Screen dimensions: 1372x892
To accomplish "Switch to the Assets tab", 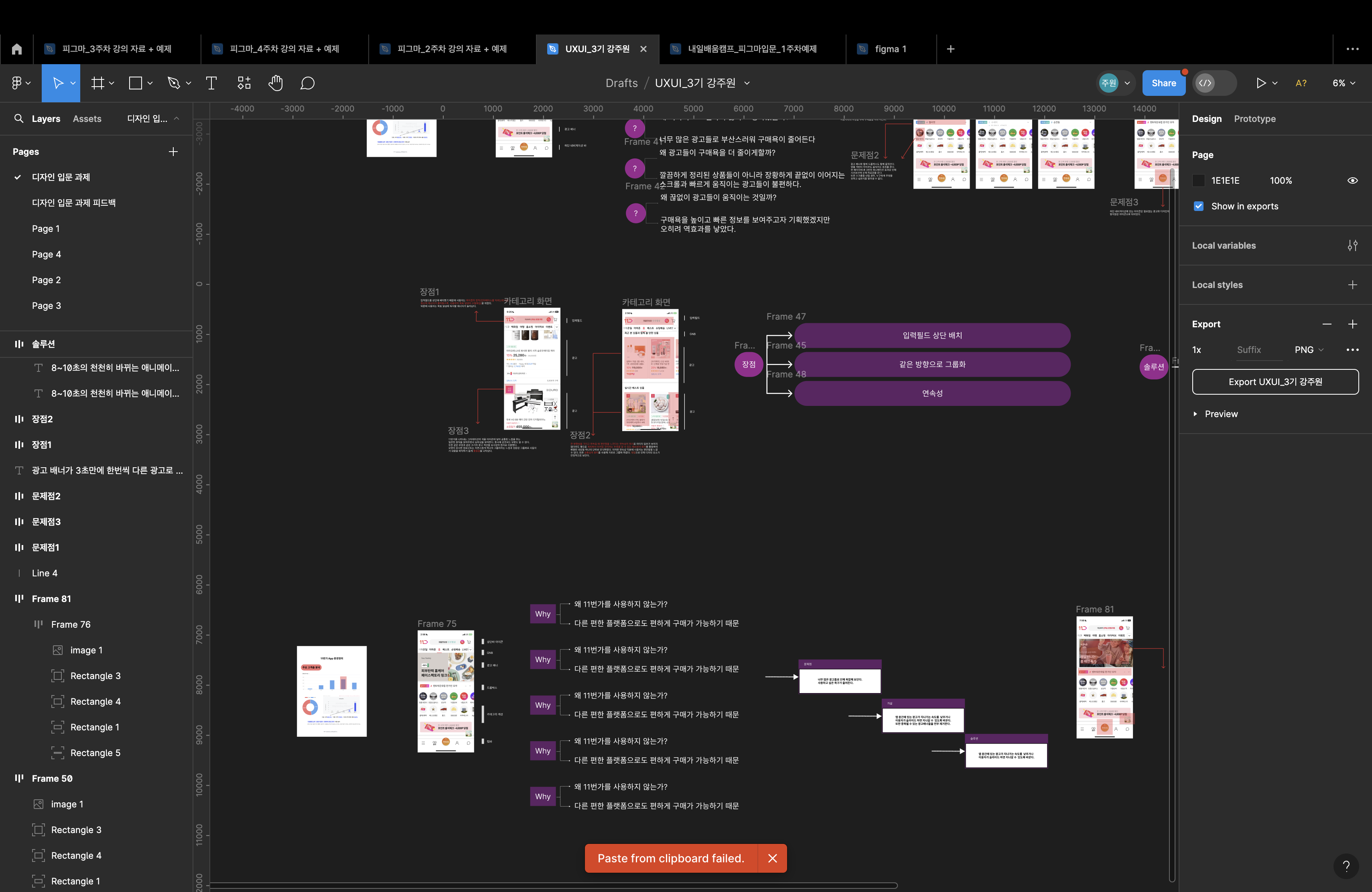I will 87,119.
